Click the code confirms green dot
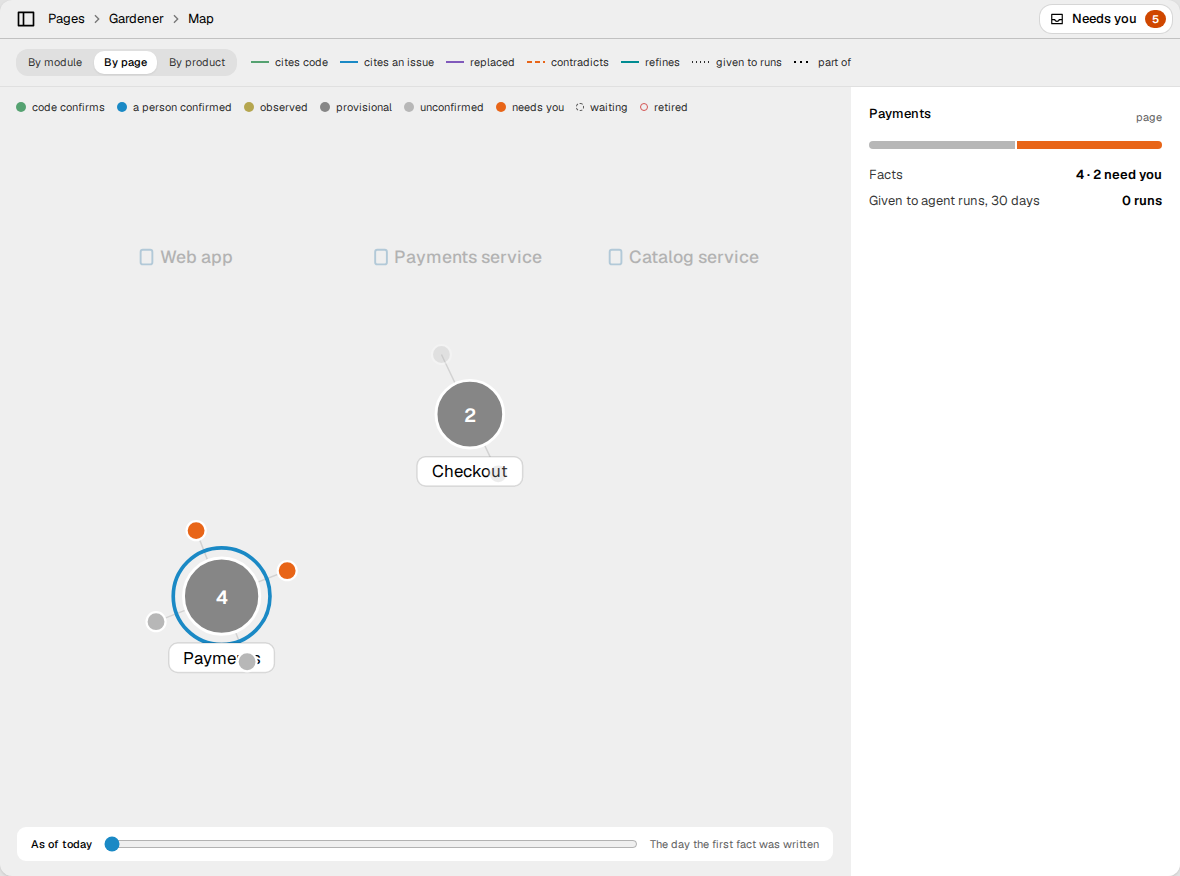The height and width of the screenshot is (876, 1180). pyautogui.click(x=21, y=108)
